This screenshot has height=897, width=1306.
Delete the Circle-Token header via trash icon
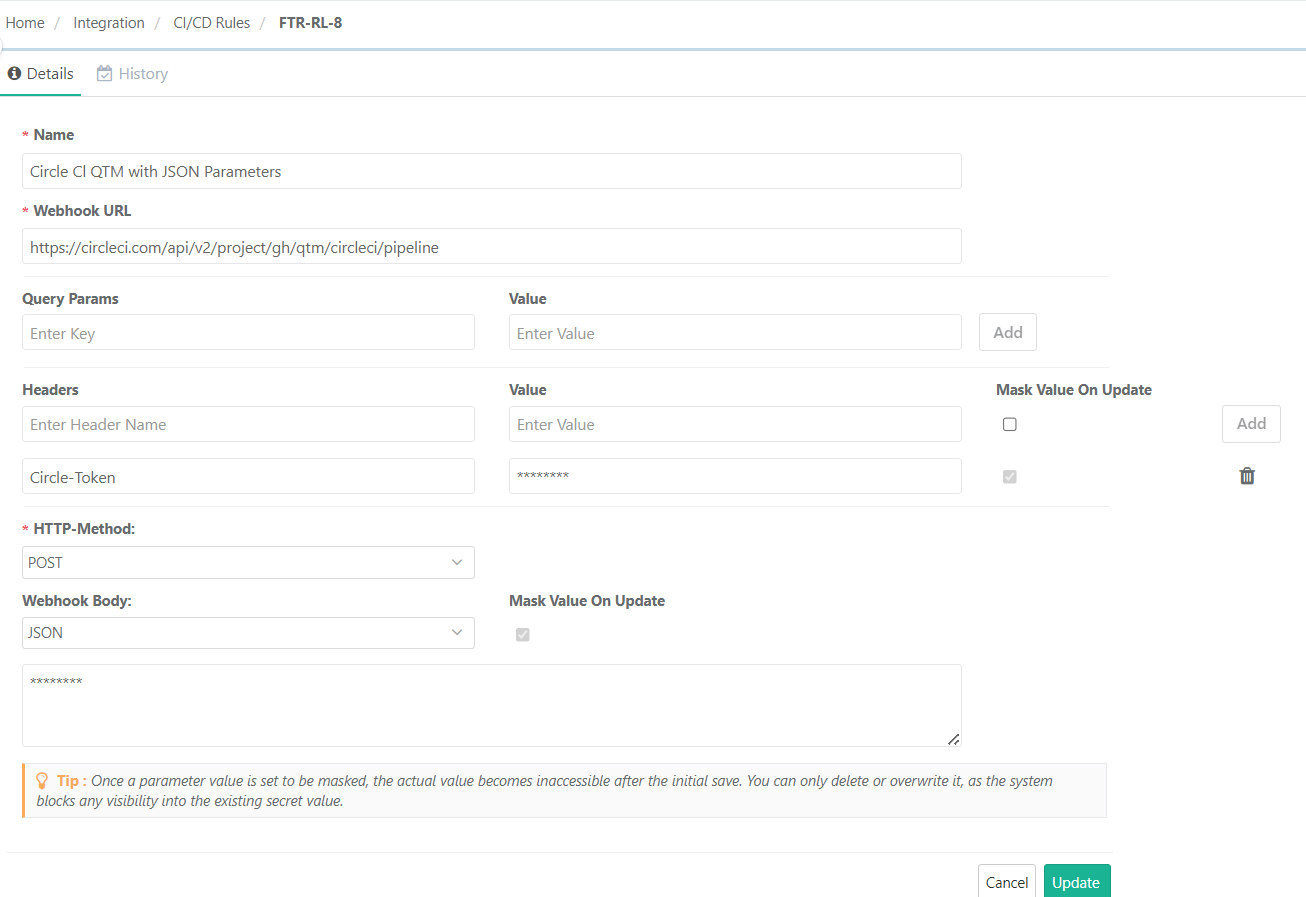tap(1247, 476)
